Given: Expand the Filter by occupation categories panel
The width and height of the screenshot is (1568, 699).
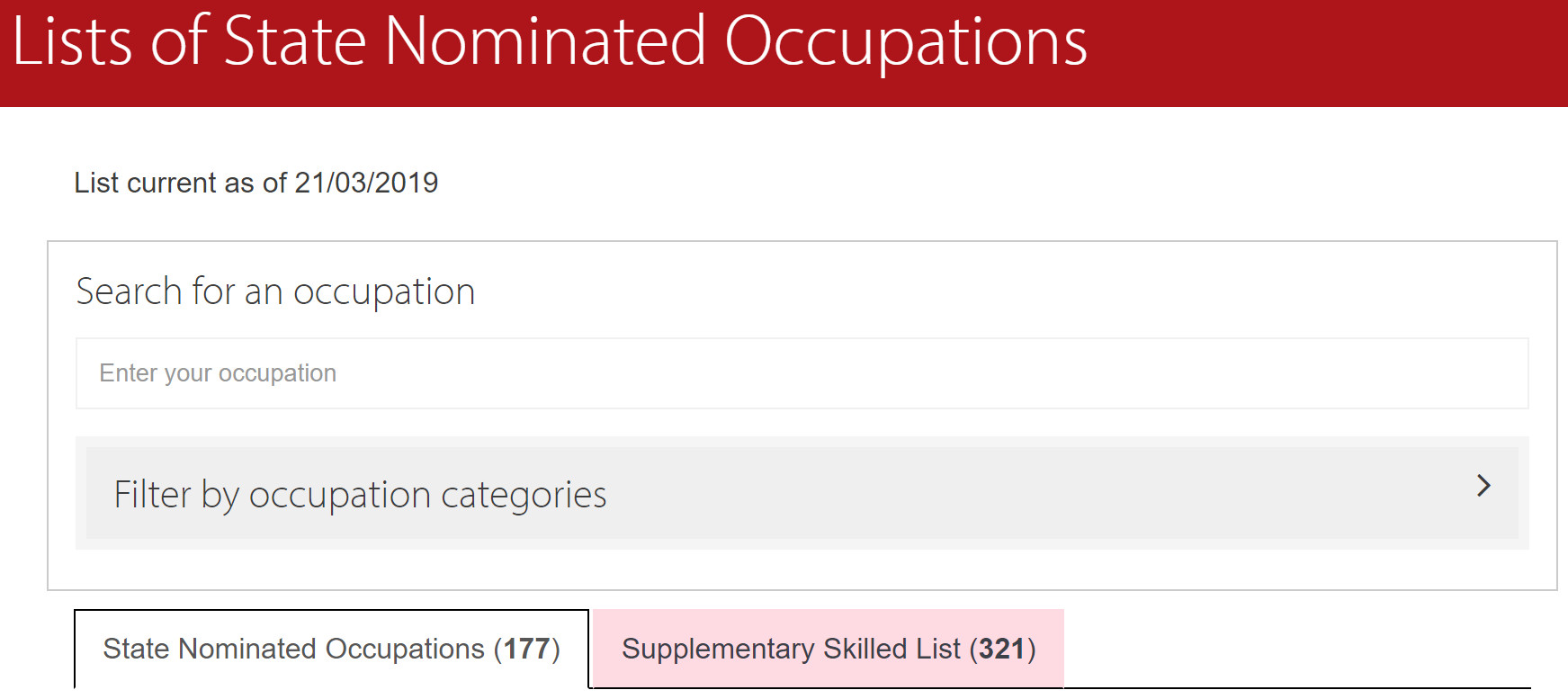Looking at the screenshot, I should coord(801,493).
